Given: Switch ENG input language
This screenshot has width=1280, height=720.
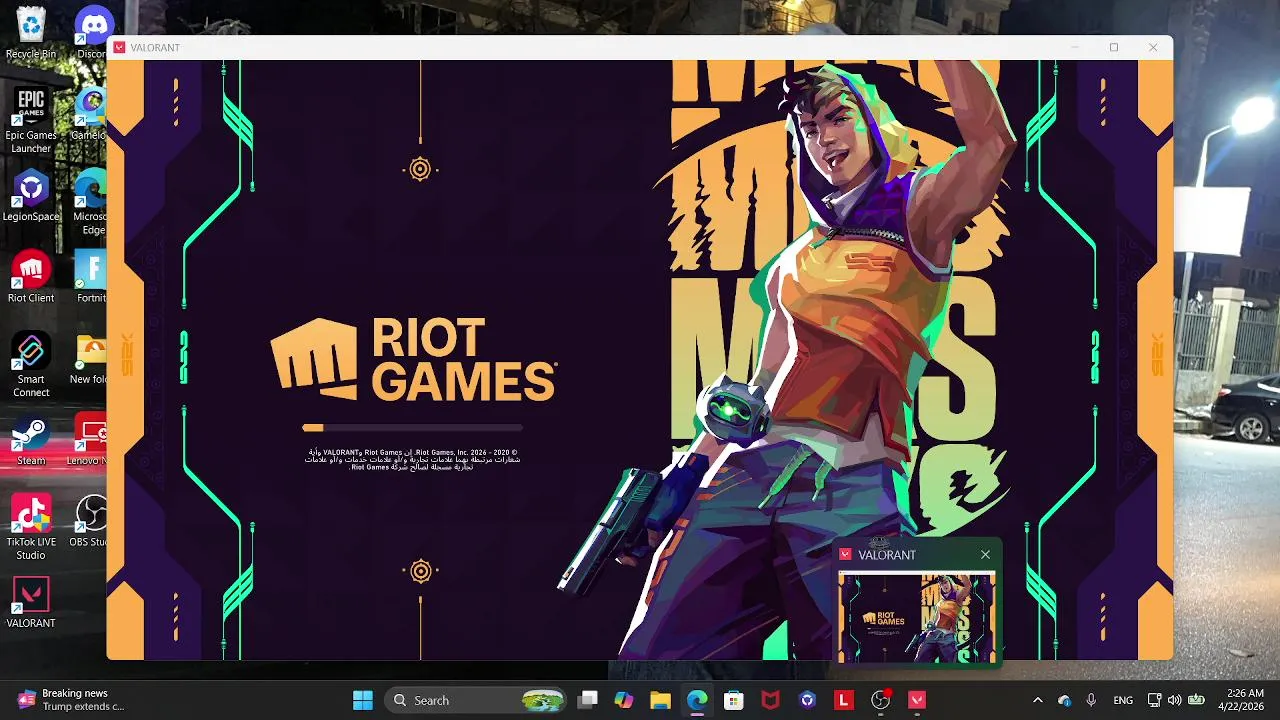Looking at the screenshot, I should click(1123, 700).
